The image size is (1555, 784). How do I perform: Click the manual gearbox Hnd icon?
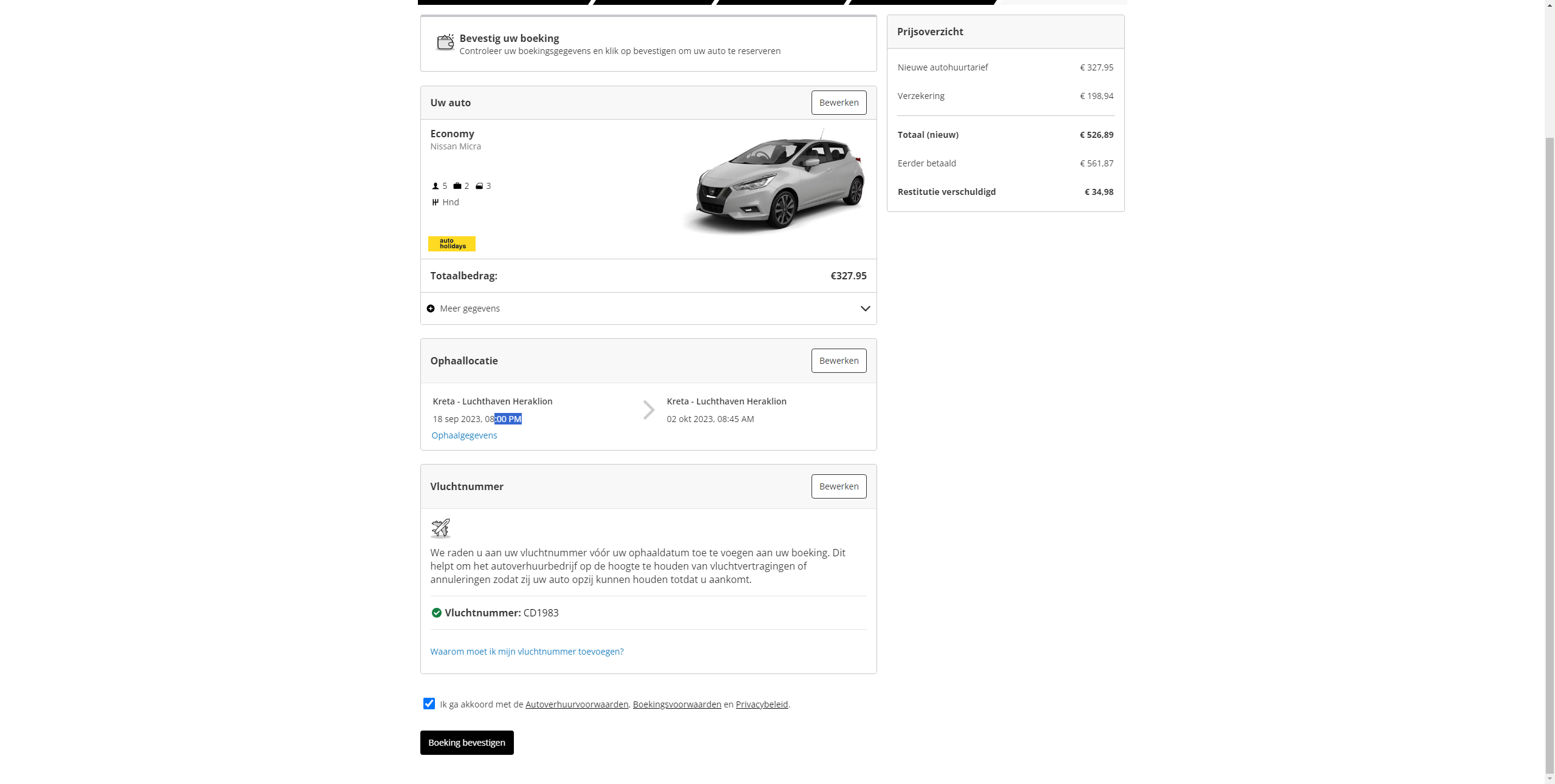coord(435,202)
